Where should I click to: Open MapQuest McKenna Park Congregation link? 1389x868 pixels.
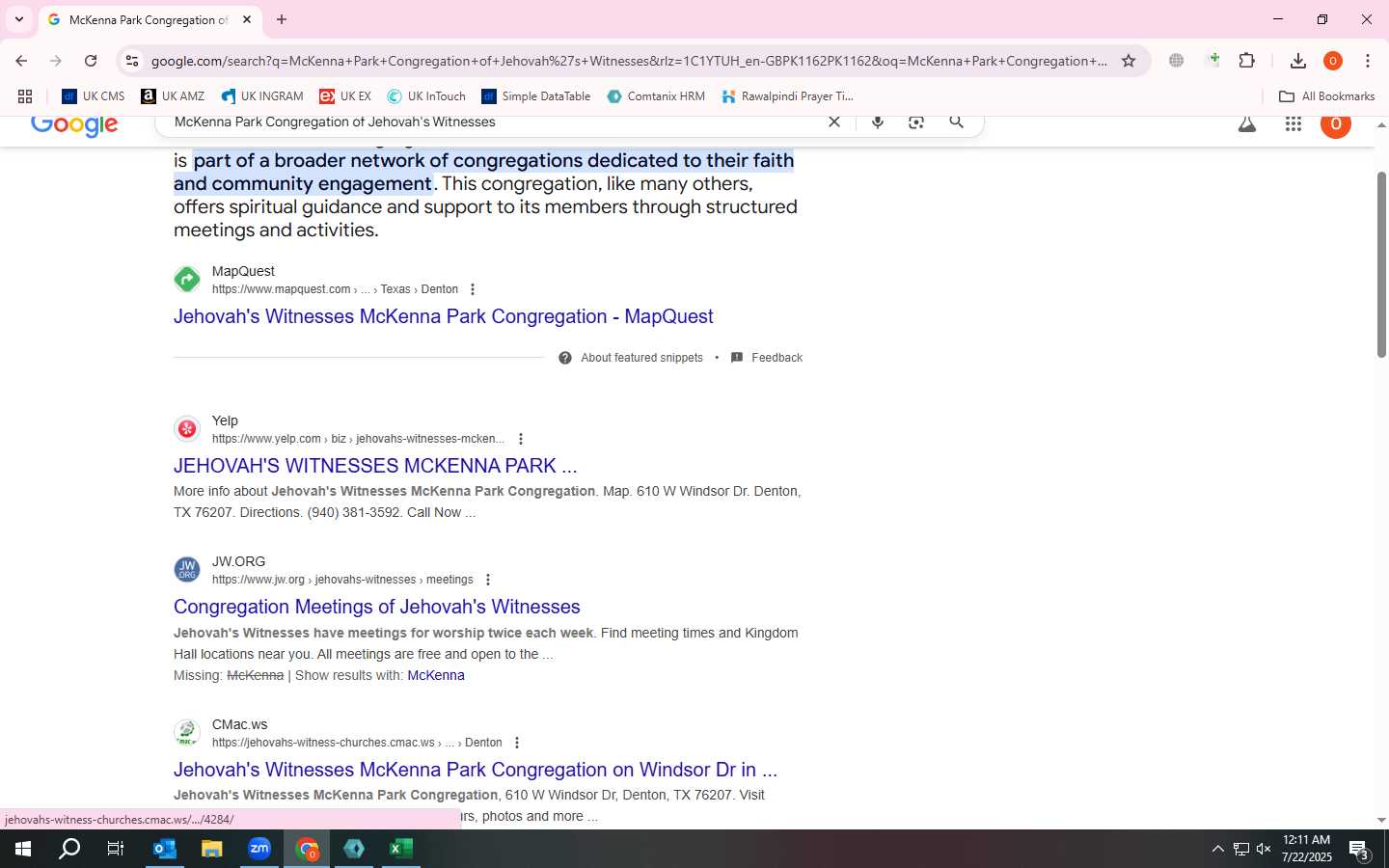pyautogui.click(x=443, y=316)
